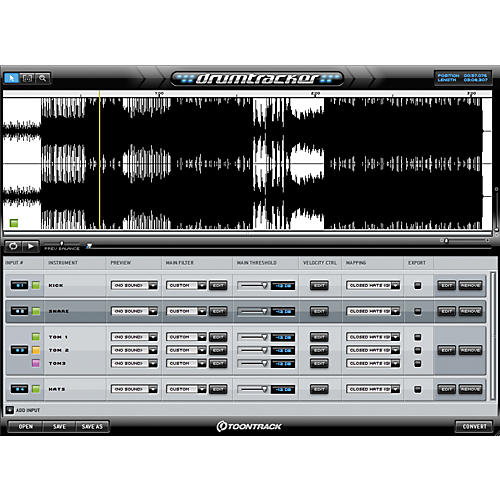
Task: Click the Add Input plus icon
Action: 10,410
